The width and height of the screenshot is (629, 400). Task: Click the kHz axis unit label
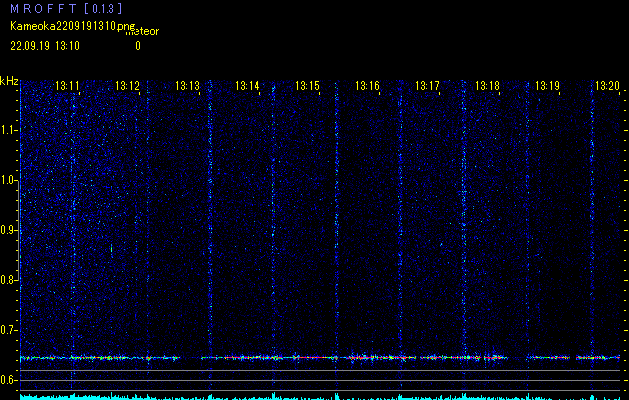[x=9, y=81]
